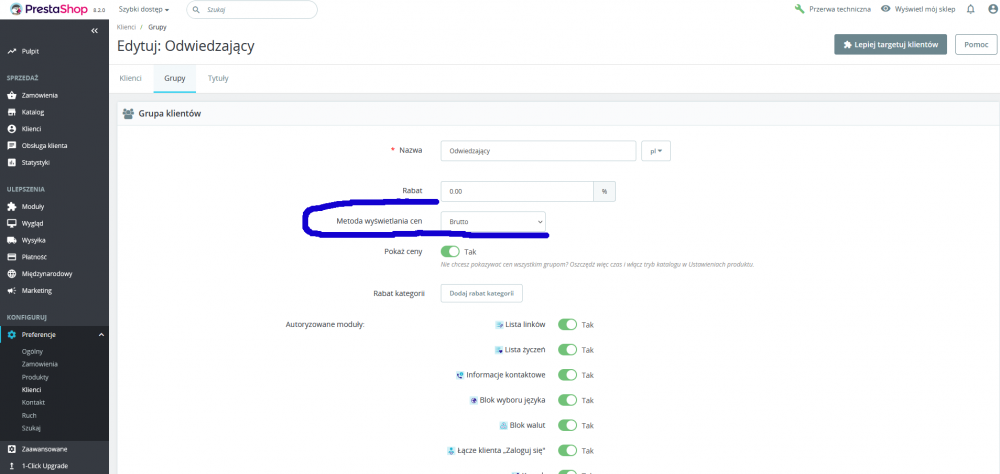
Task: Click the Blok walut module icon
Action: click(503, 425)
